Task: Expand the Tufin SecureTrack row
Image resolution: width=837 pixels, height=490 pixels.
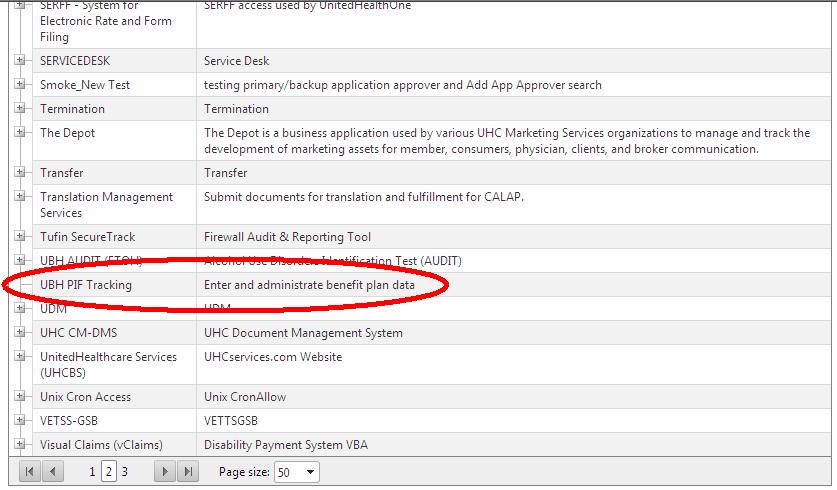Action: coord(20,237)
